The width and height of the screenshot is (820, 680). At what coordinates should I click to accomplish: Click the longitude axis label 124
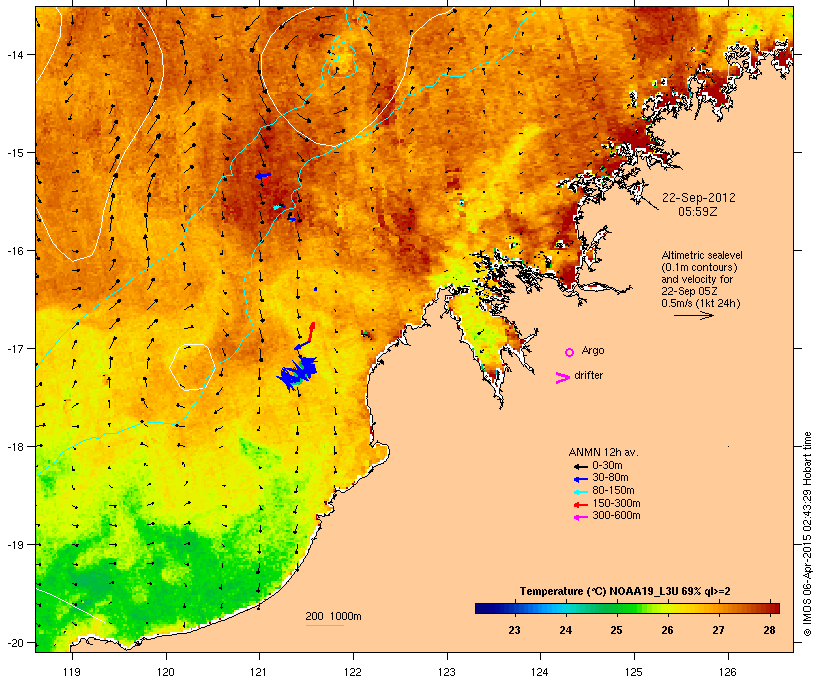pos(540,672)
